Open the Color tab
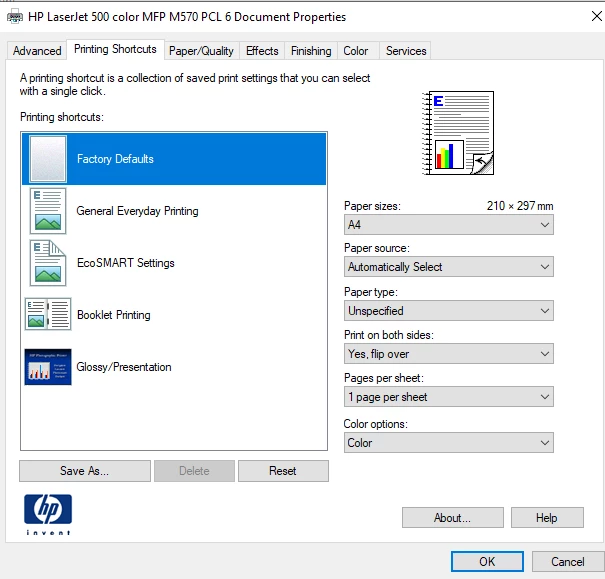Viewport: 605px width, 579px height. tap(356, 51)
